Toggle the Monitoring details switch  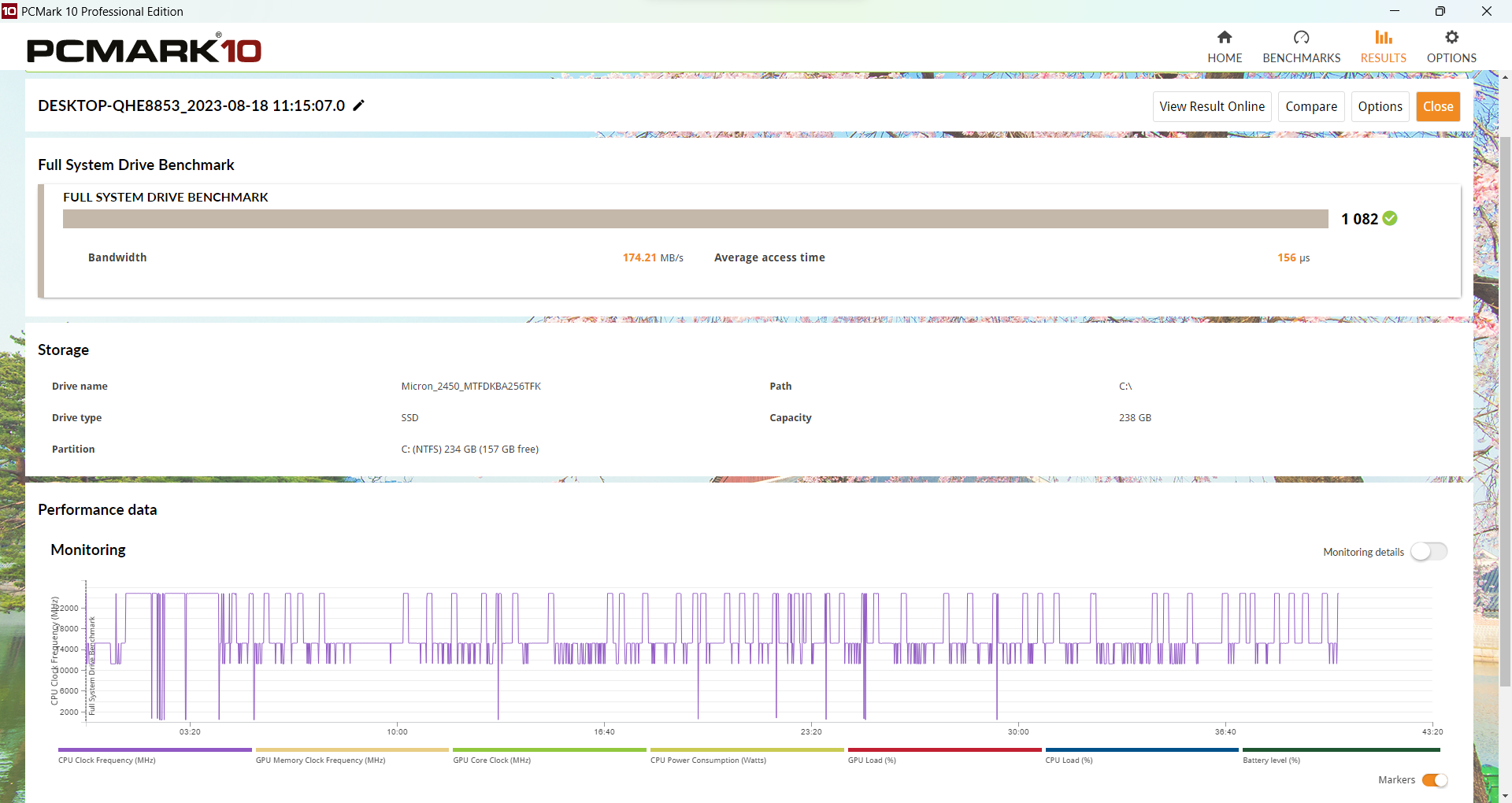(1429, 552)
